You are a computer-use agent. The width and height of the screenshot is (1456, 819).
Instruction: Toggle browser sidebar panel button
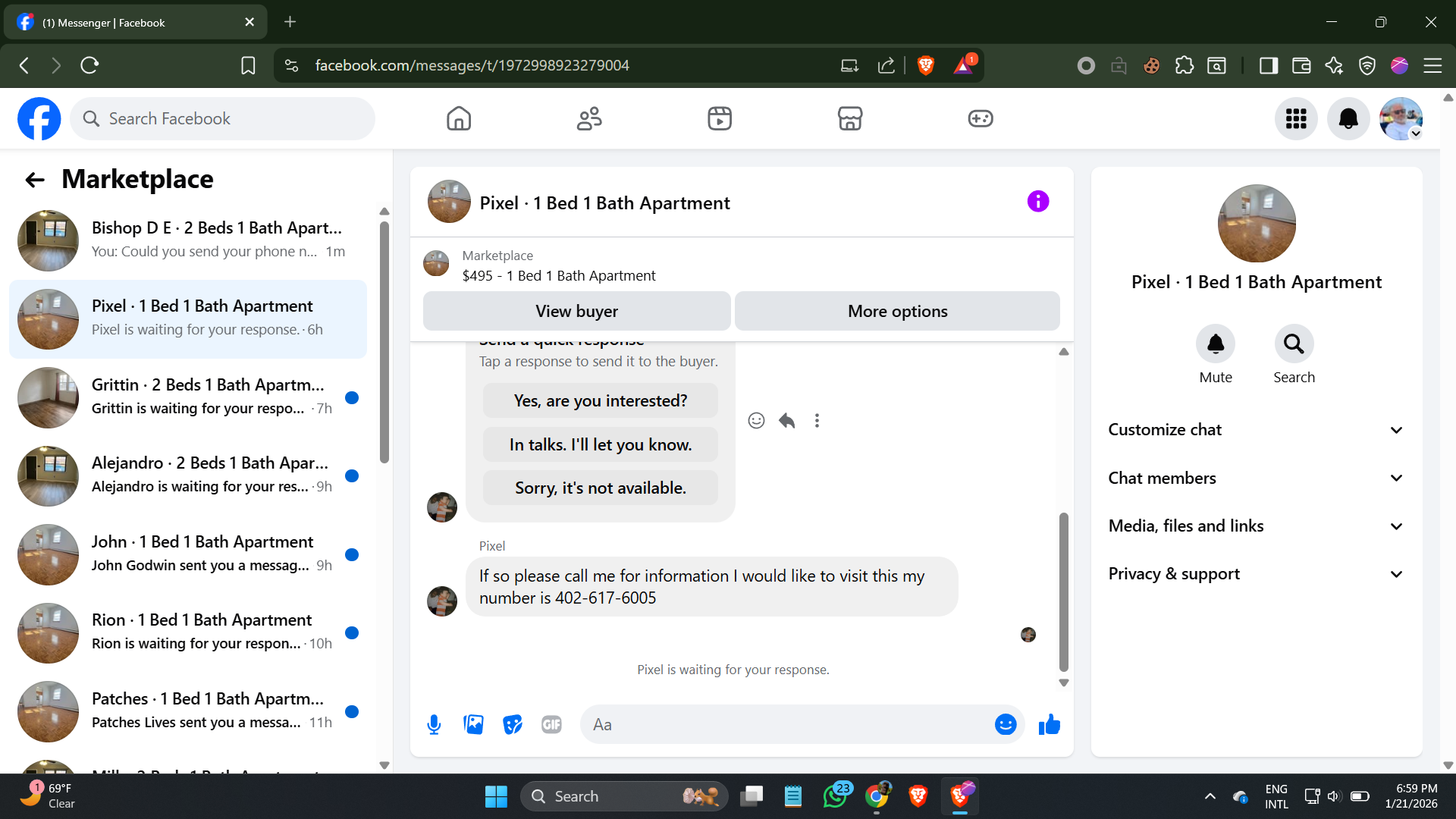tap(1268, 66)
